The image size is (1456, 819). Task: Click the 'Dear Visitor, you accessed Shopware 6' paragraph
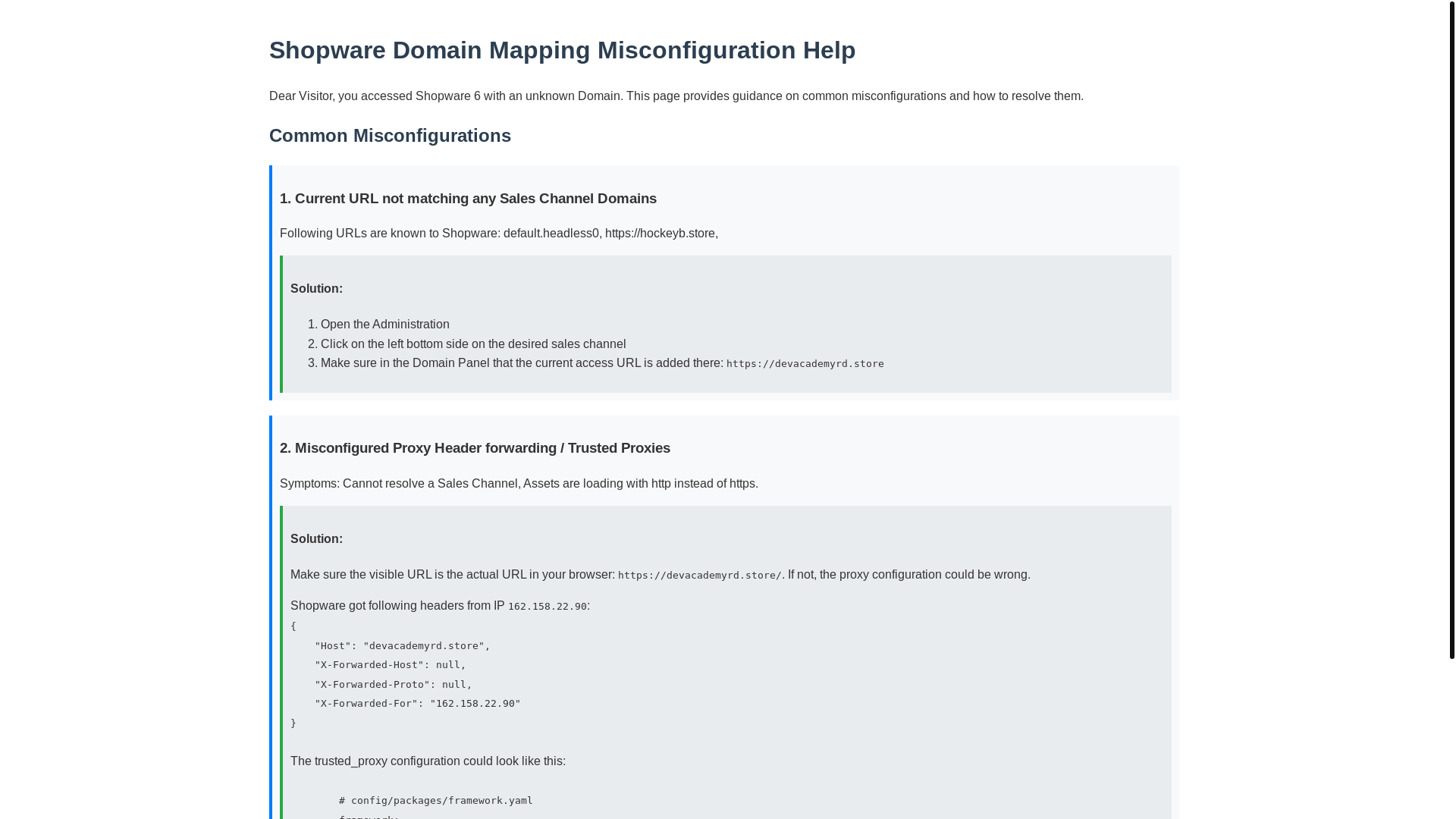point(676,96)
